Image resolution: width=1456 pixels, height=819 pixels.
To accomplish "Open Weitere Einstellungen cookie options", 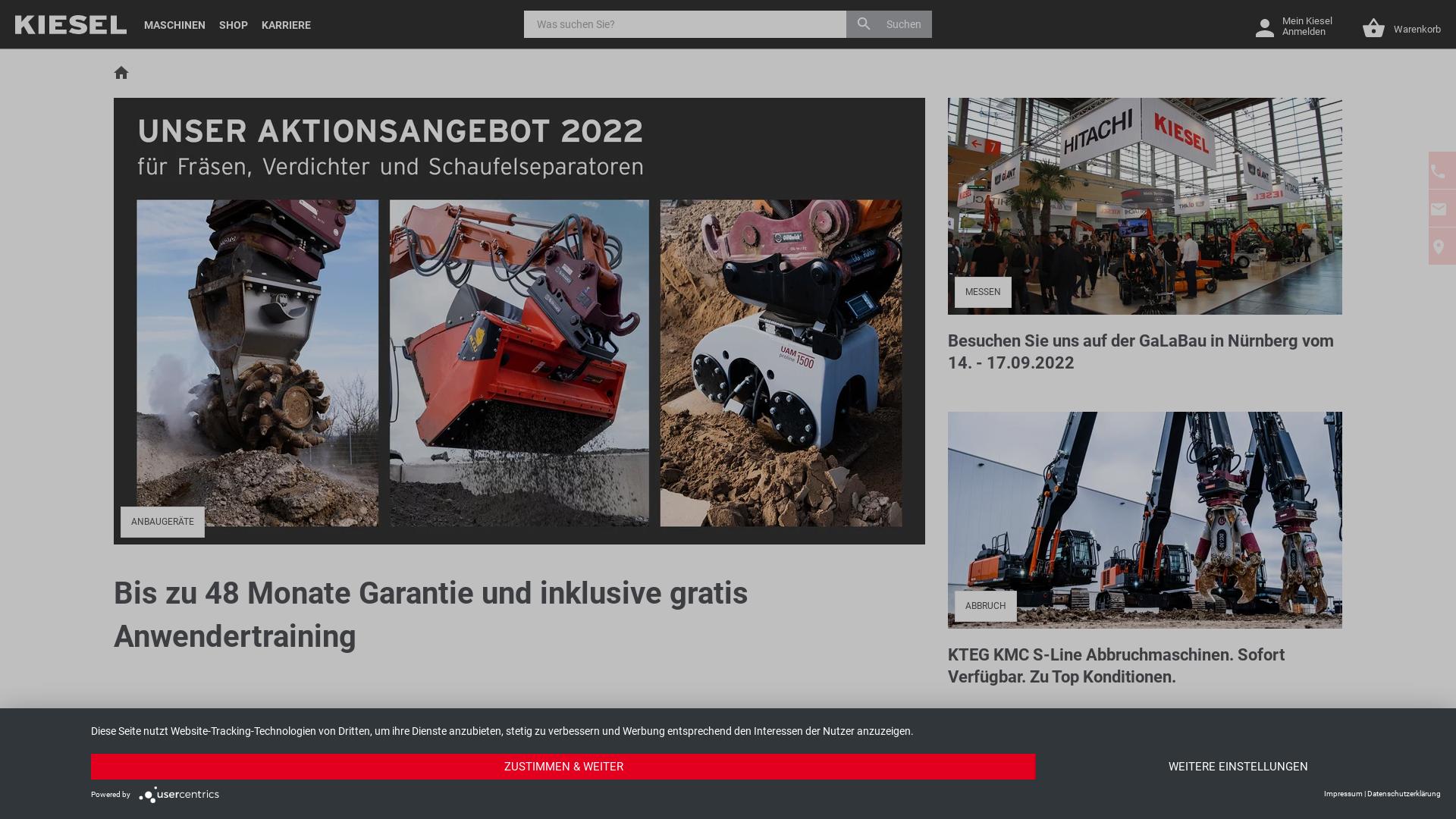I will click(1238, 767).
